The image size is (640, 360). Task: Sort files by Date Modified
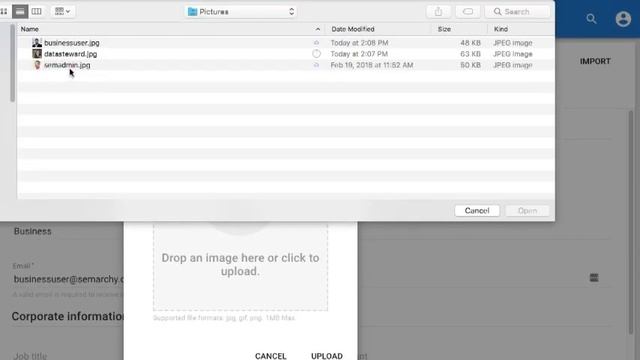click(353, 29)
